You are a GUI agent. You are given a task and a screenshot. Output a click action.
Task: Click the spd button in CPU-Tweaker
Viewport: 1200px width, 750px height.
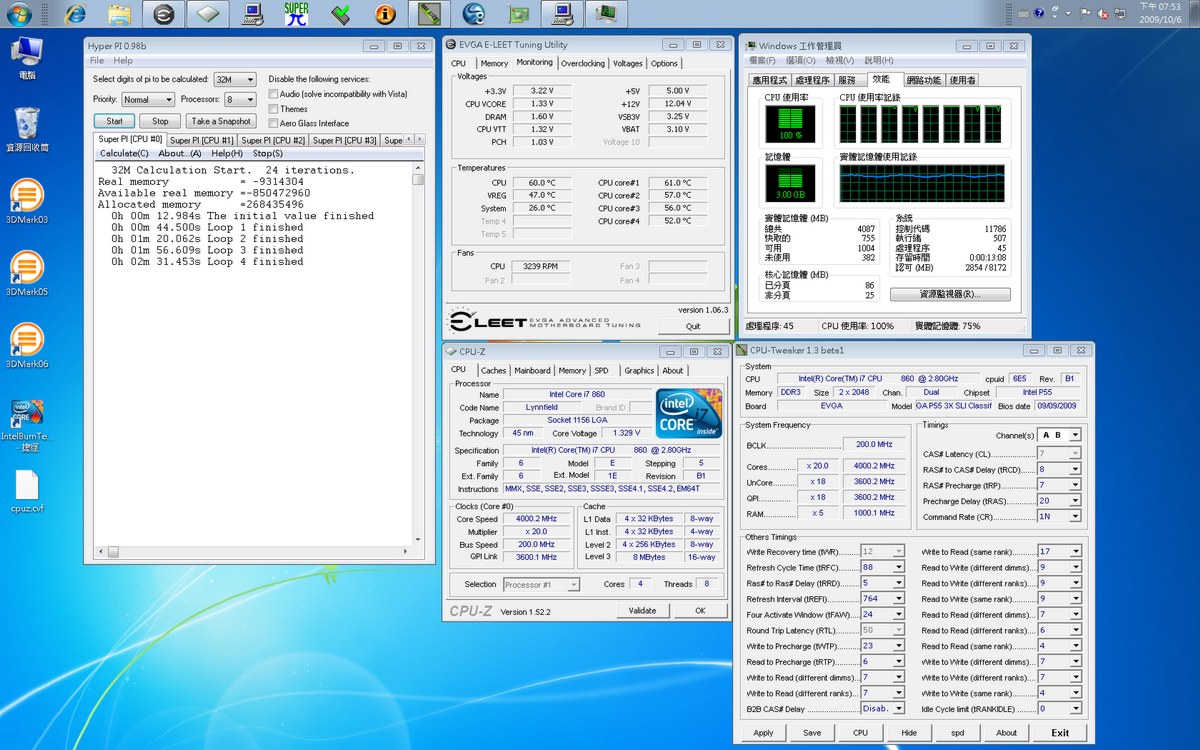tap(957, 733)
